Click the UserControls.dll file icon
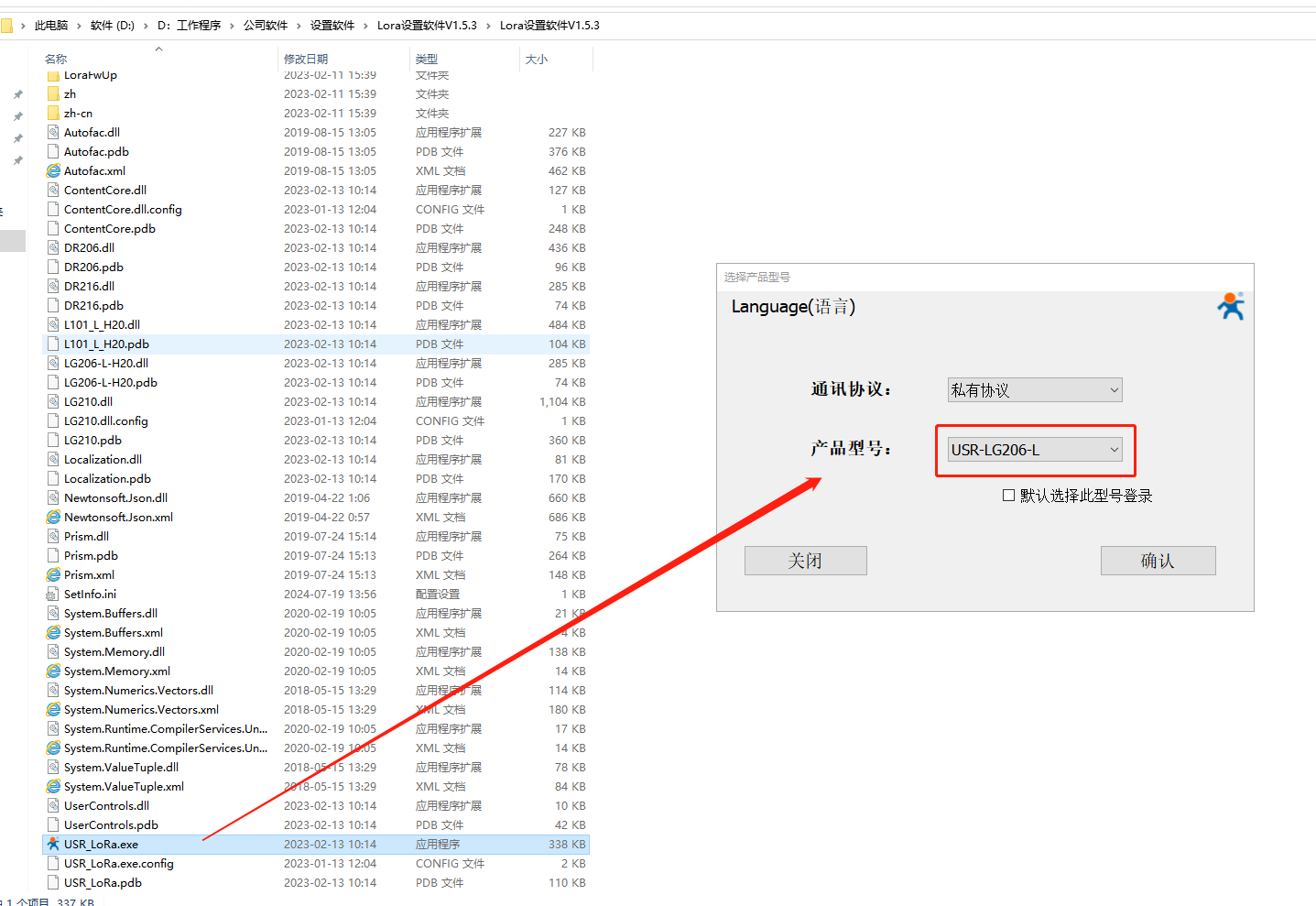Screen dimensions: 1316x906 53,805
